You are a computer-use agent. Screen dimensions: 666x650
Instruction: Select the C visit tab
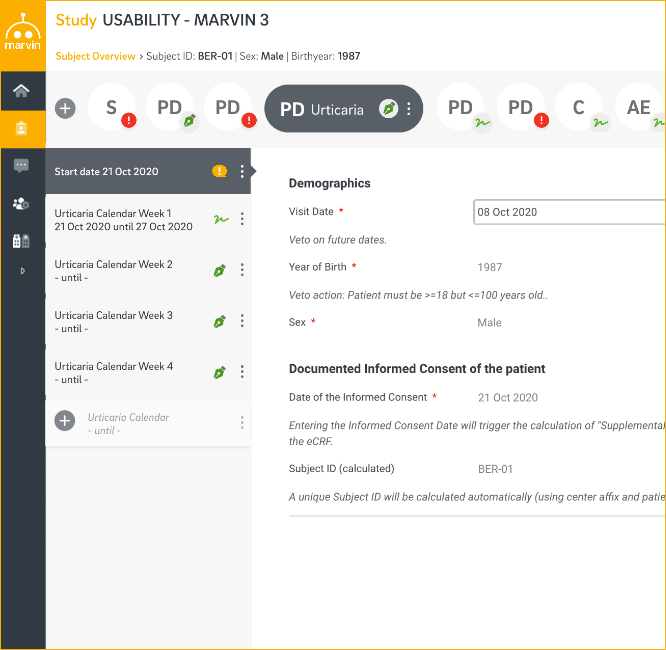[x=579, y=108]
